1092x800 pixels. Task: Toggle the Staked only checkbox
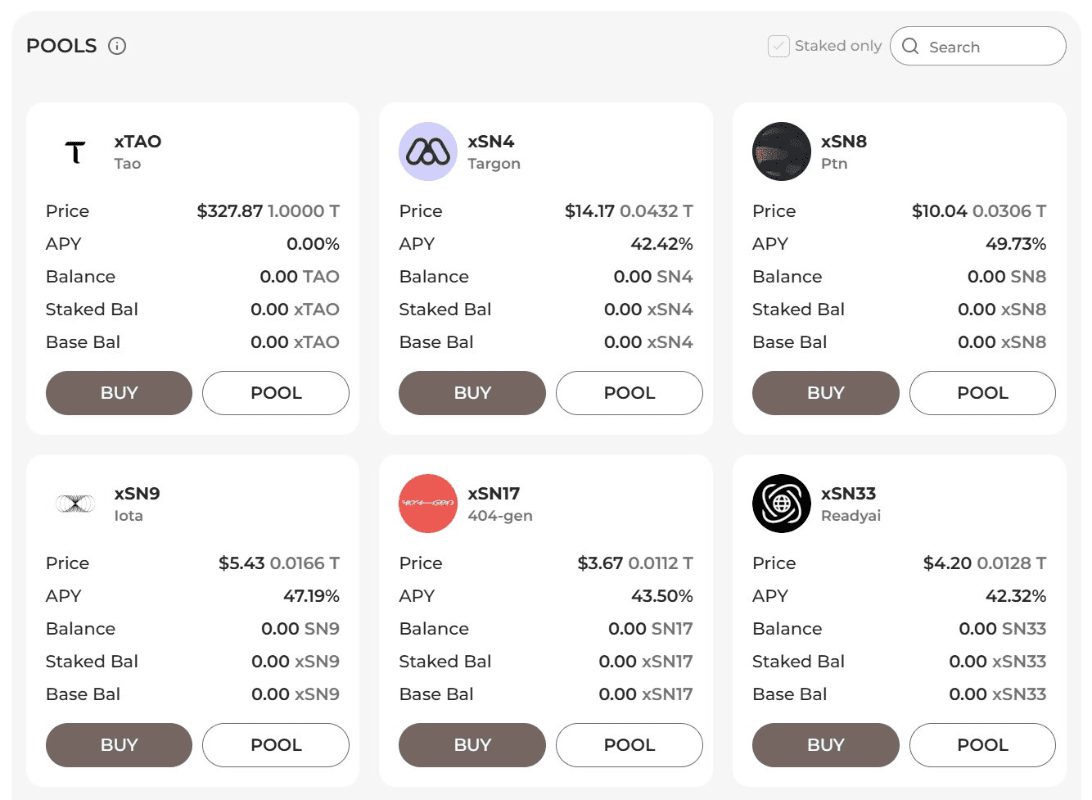coord(779,46)
